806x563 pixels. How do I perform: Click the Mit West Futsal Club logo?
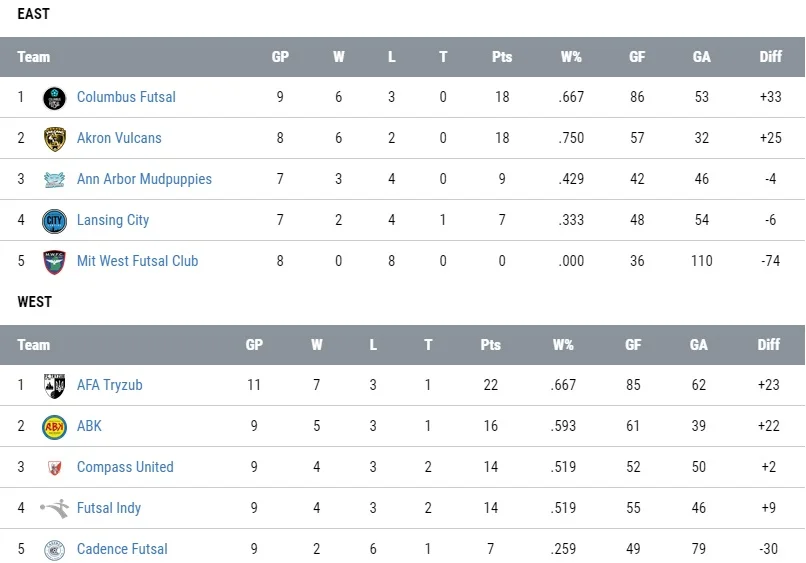[54, 262]
